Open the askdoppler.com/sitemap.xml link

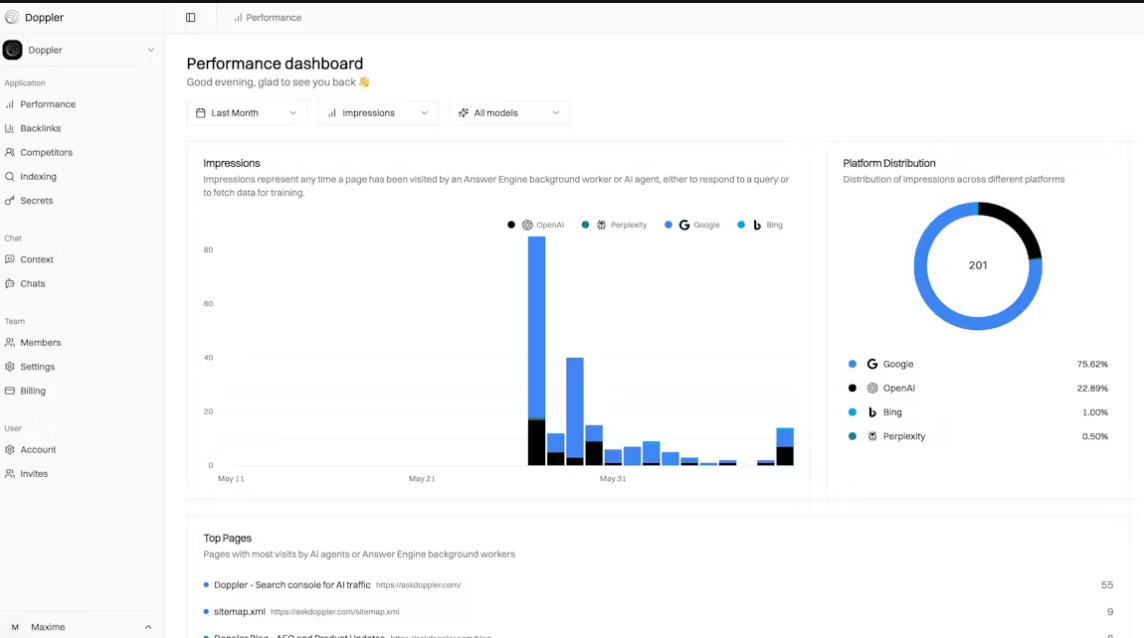335,612
